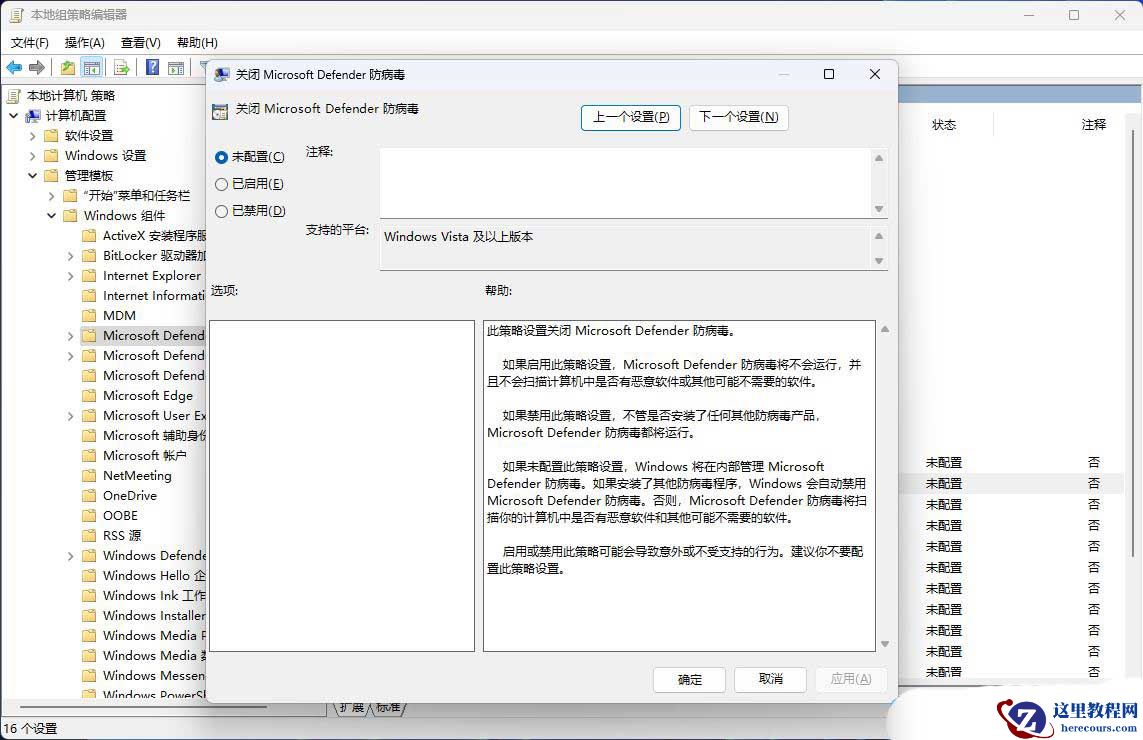The image size is (1143, 740).
Task: Click the 下一个设置 button
Action: point(739,117)
